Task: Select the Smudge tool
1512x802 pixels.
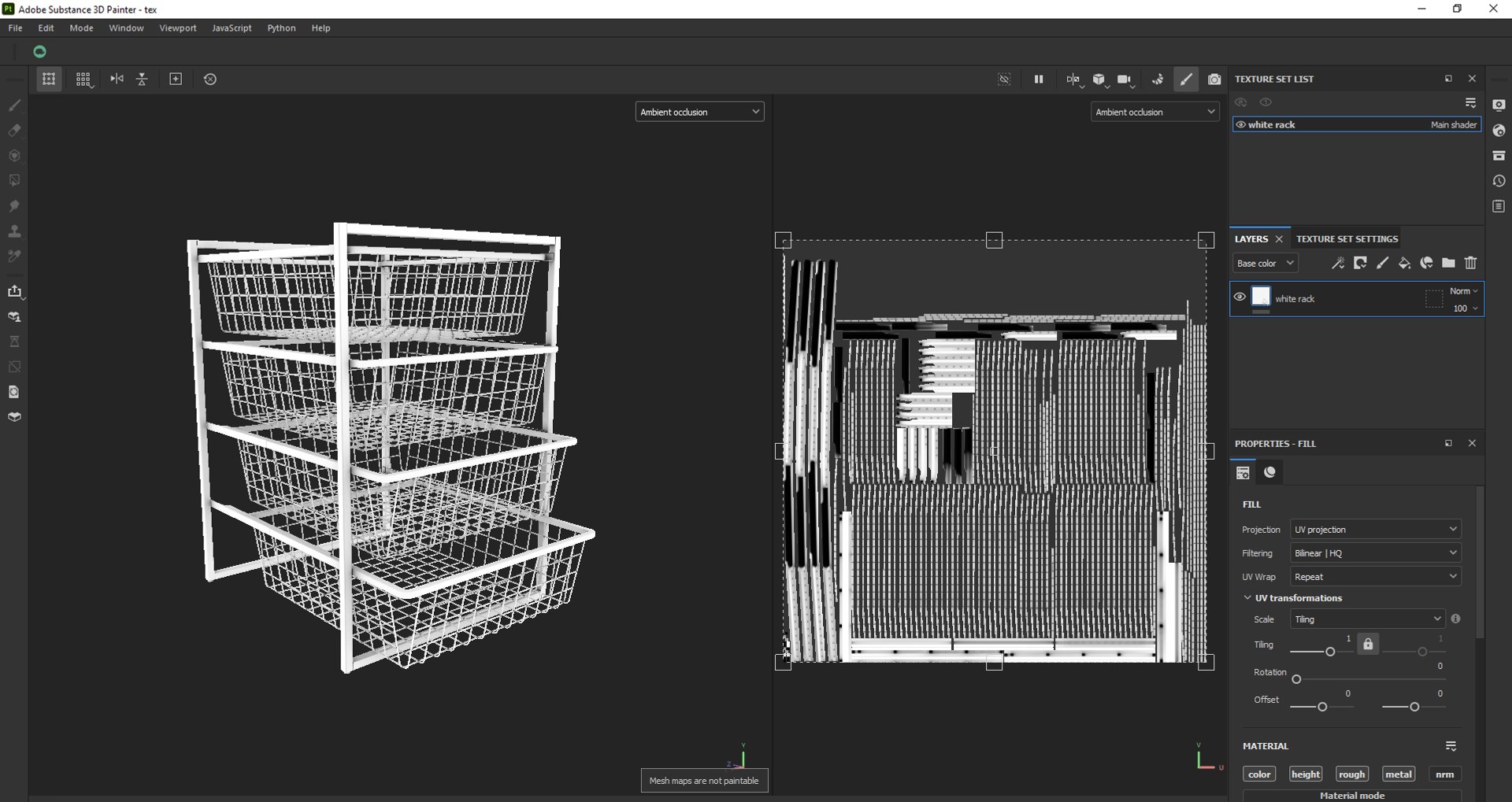Action: [x=14, y=205]
